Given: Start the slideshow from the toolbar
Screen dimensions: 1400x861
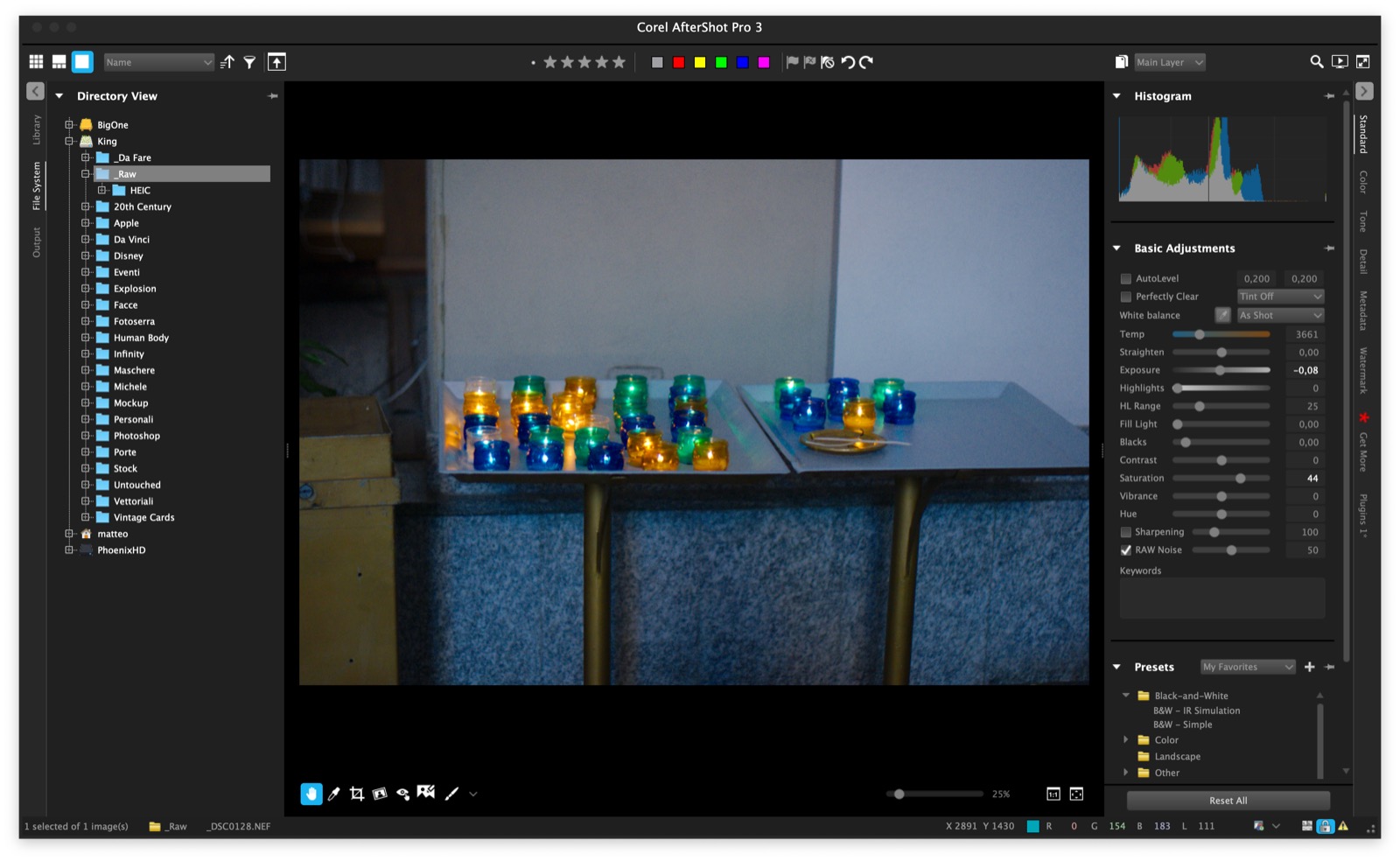Looking at the screenshot, I should click(1340, 62).
